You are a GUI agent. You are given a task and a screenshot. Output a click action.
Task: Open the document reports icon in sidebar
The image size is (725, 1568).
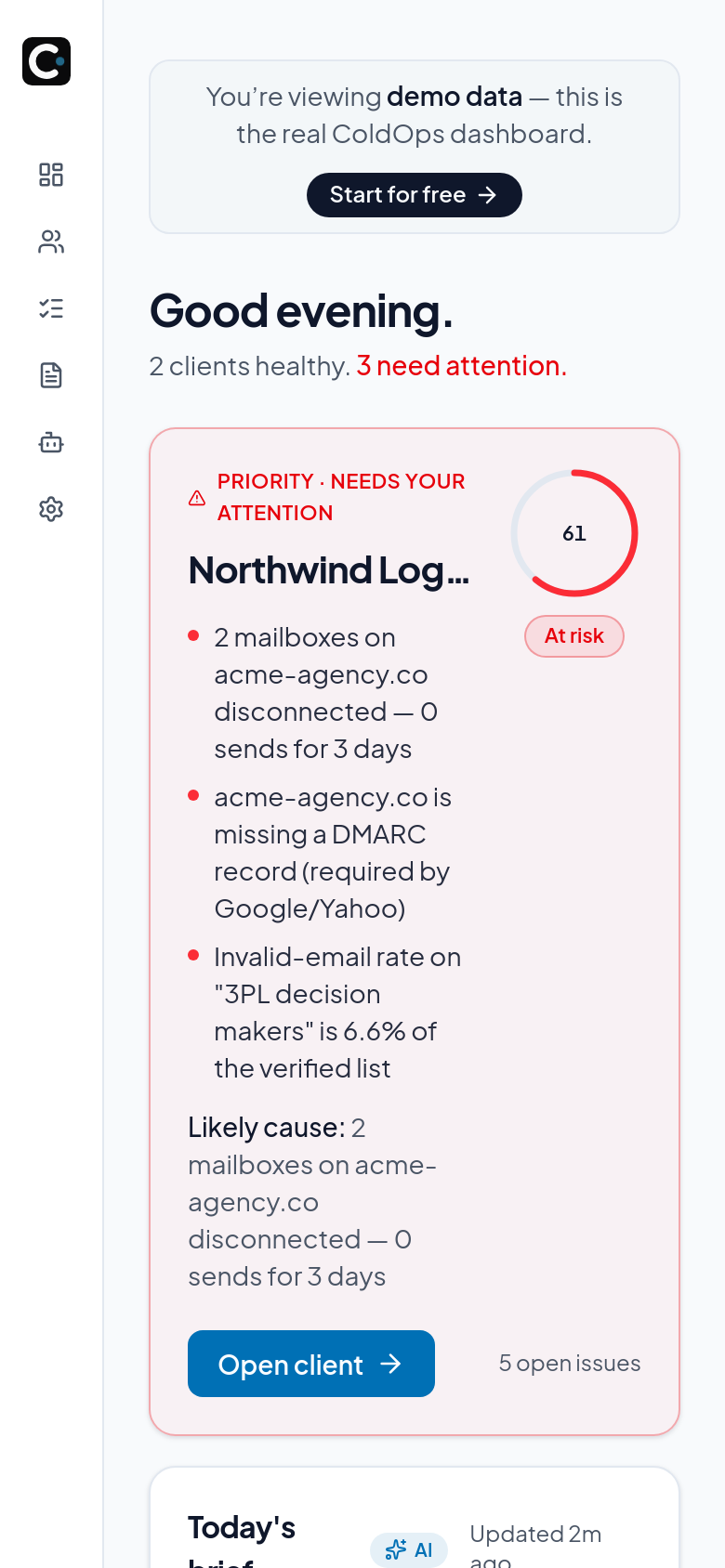coord(51,375)
